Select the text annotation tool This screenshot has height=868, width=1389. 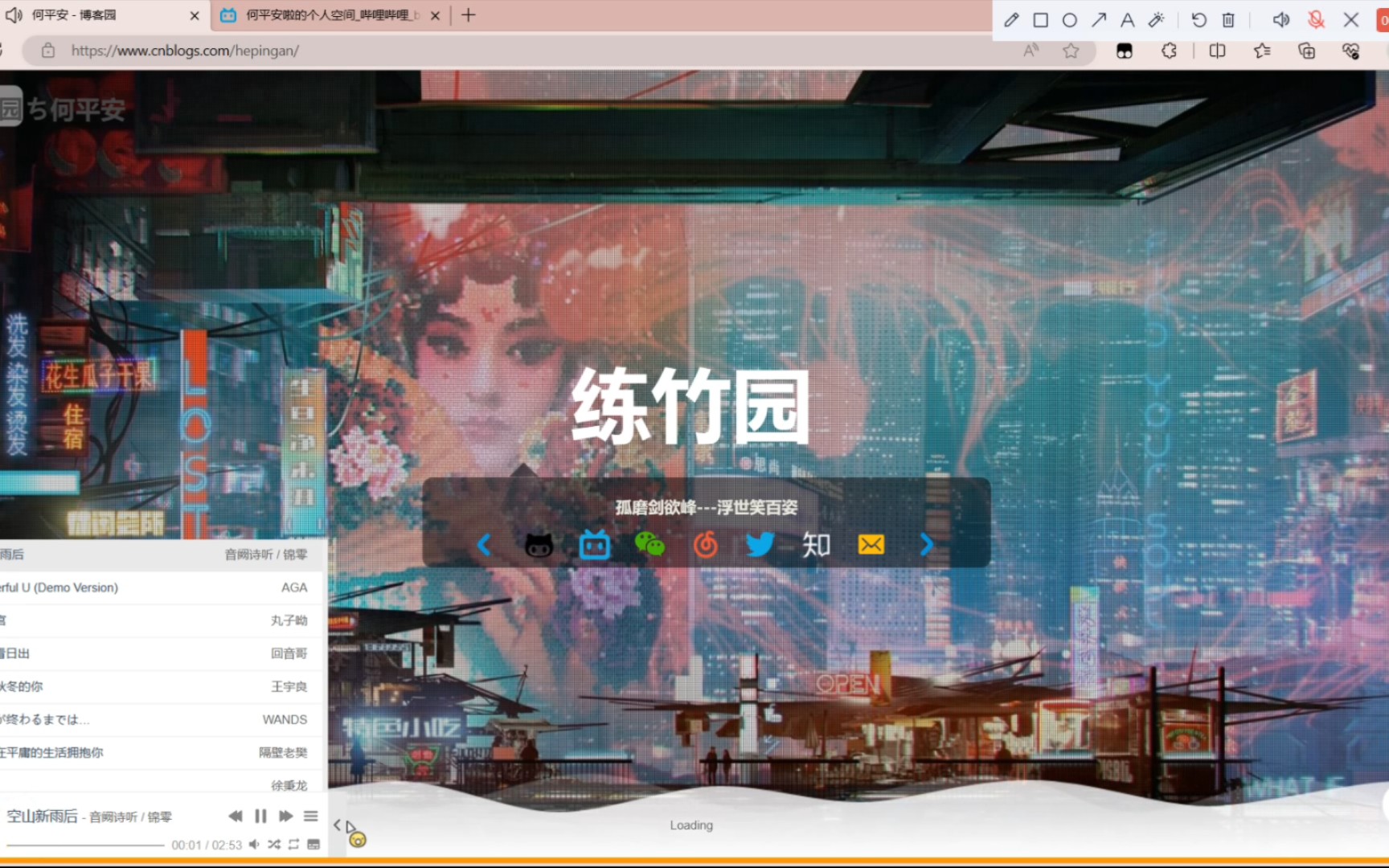tap(1128, 20)
